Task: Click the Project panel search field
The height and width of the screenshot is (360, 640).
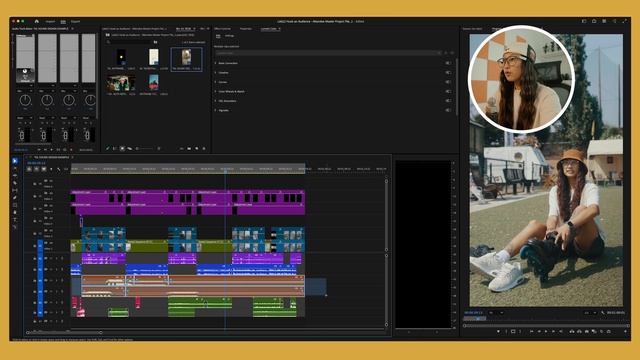Action: [x=129, y=42]
